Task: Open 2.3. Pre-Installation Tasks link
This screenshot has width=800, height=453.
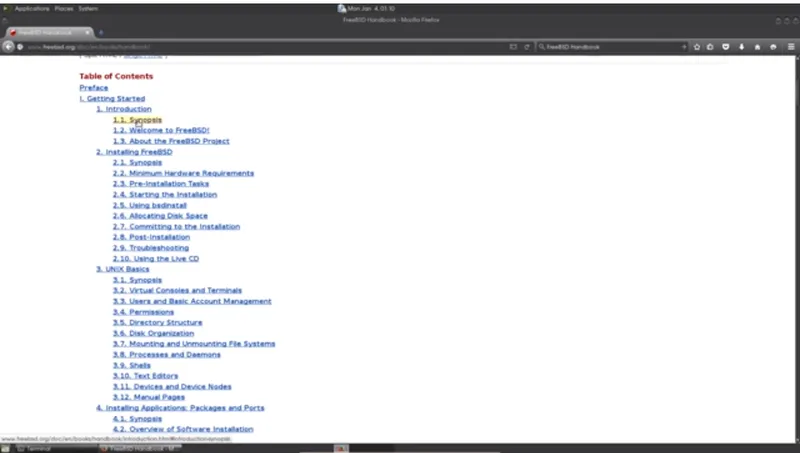Action: [x=161, y=184]
